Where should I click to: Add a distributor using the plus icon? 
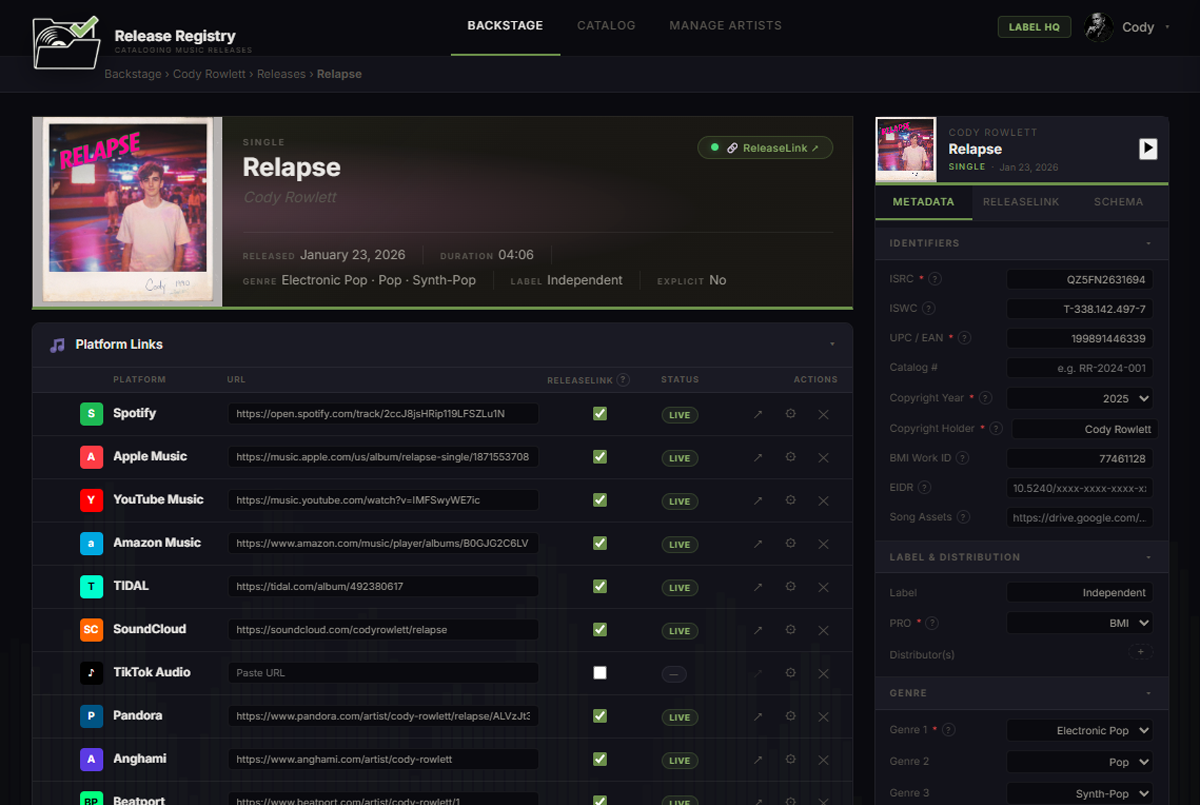click(x=1140, y=651)
